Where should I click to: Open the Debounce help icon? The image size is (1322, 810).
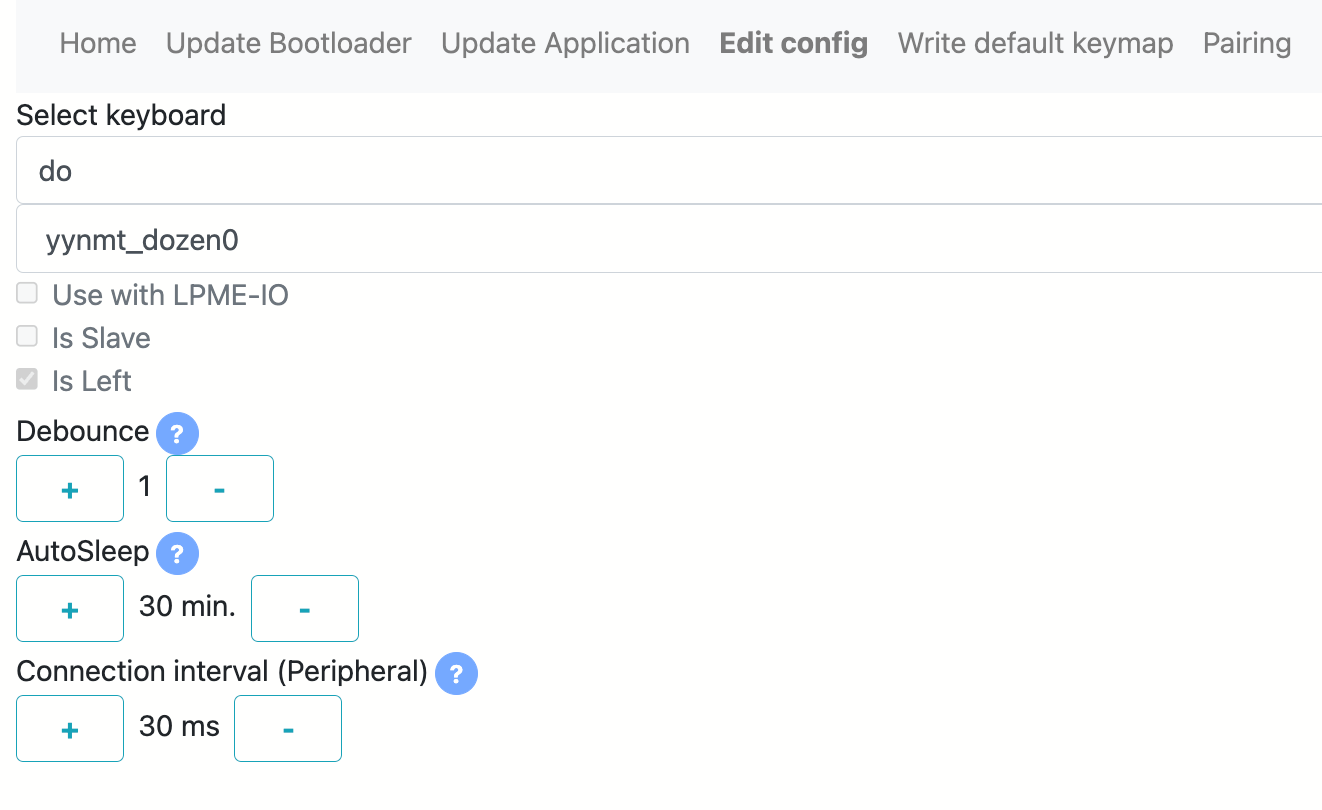(177, 434)
